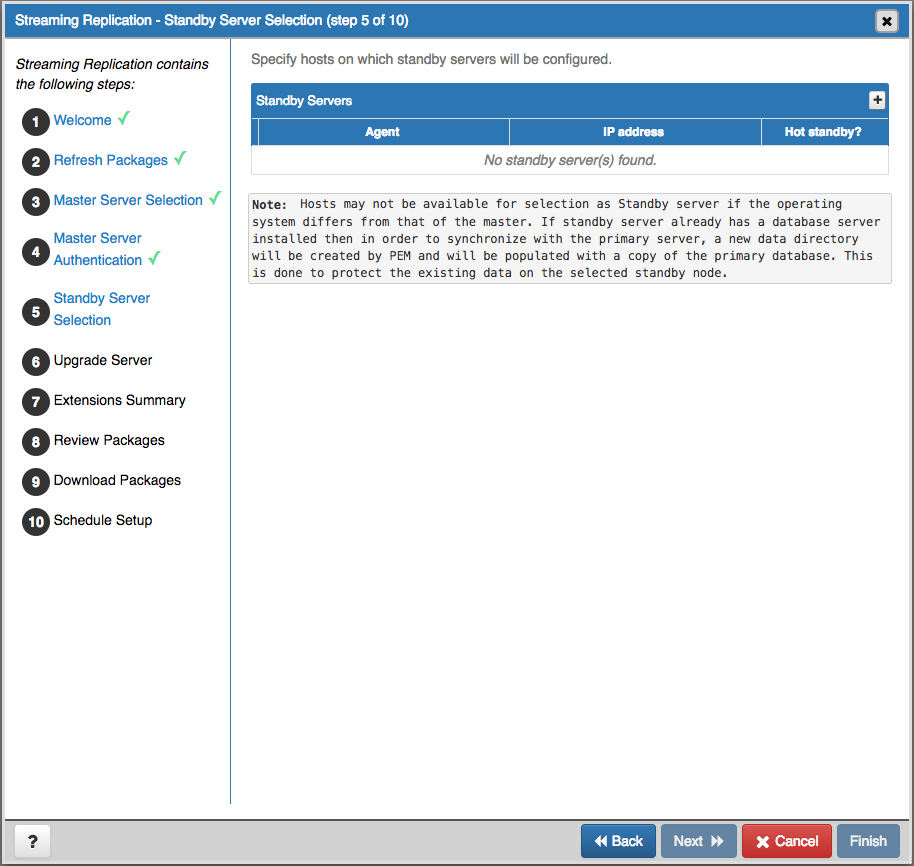The image size is (914, 866).
Task: Click the step 5 number badge
Action: (36, 312)
